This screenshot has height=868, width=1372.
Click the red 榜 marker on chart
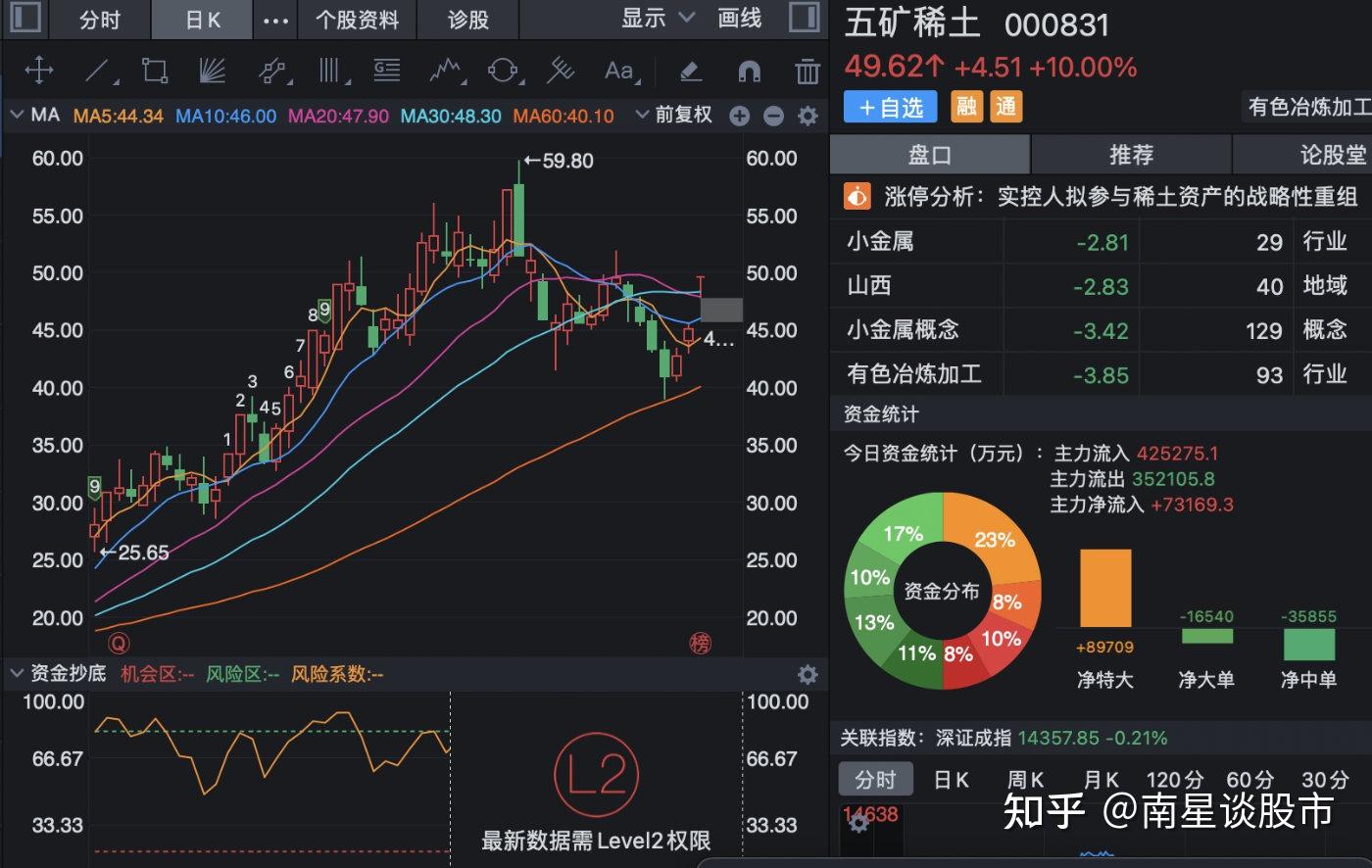701,644
